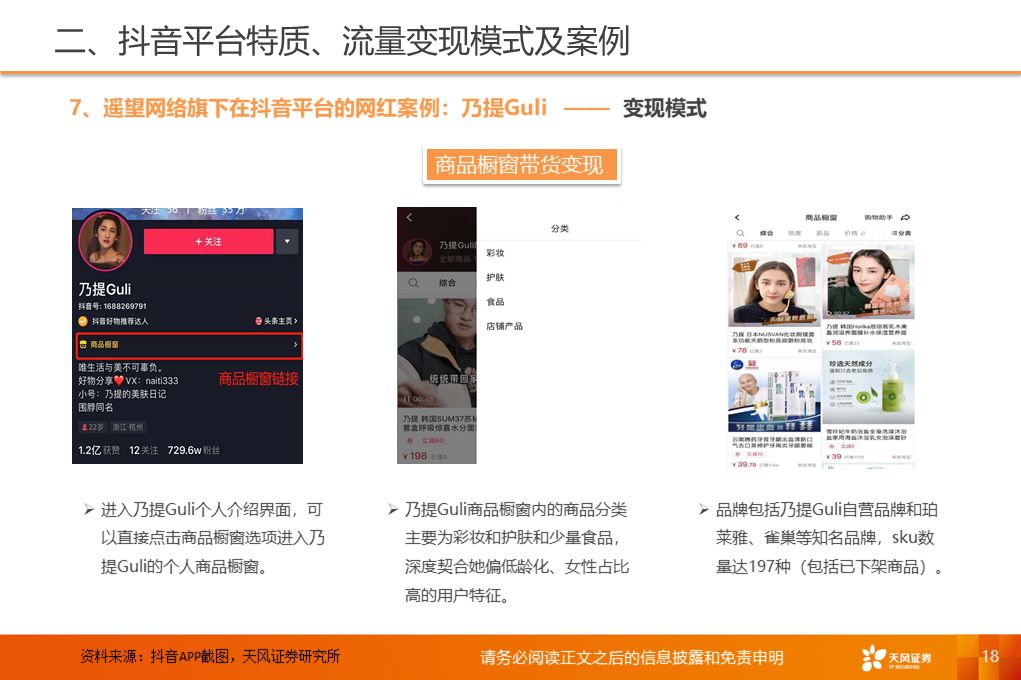
Task: Tap the share arrow icon next to 购物助手
Action: pos(905,218)
